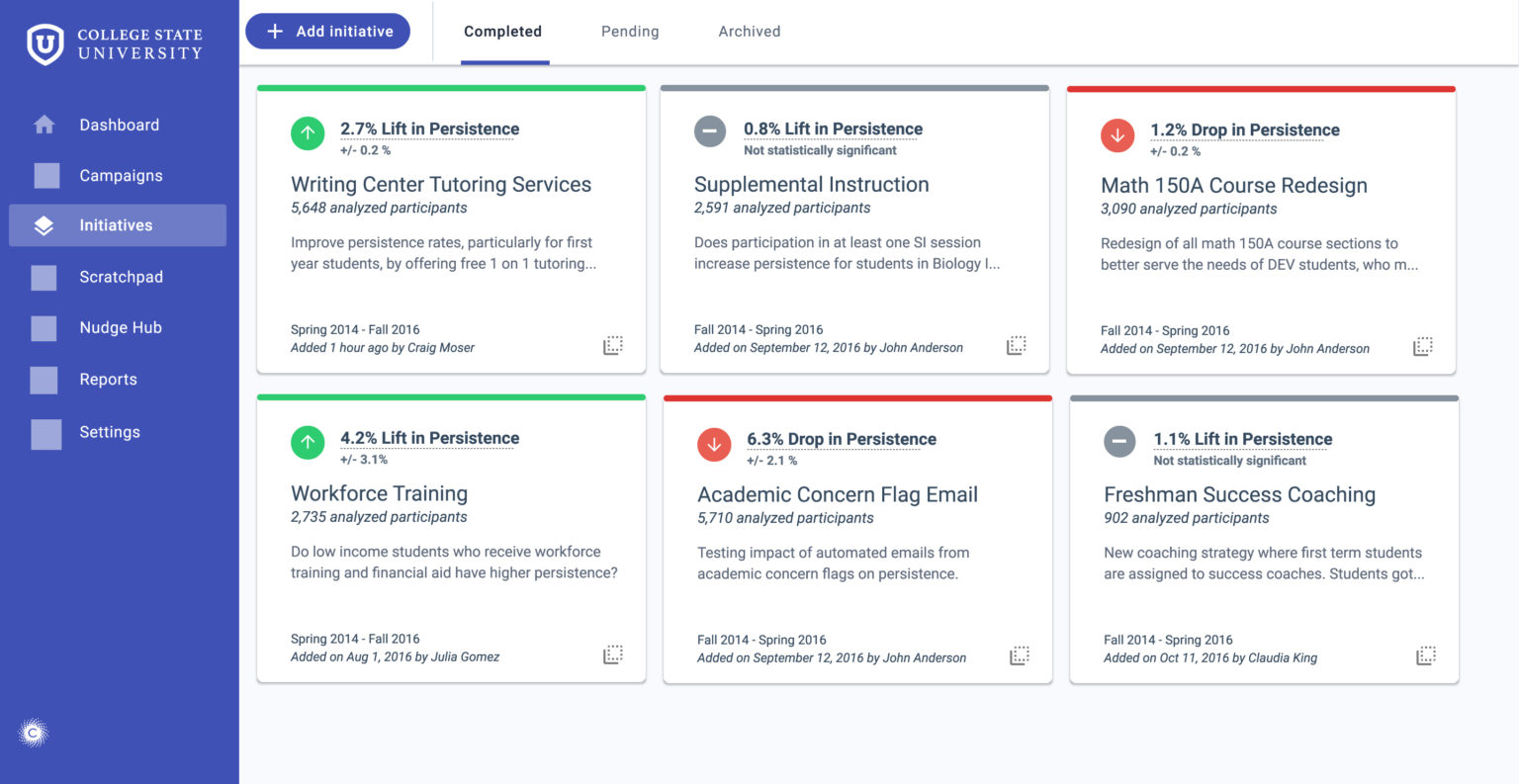Click the green lift arrow on Writing Center Tutoring Services

[x=308, y=133]
